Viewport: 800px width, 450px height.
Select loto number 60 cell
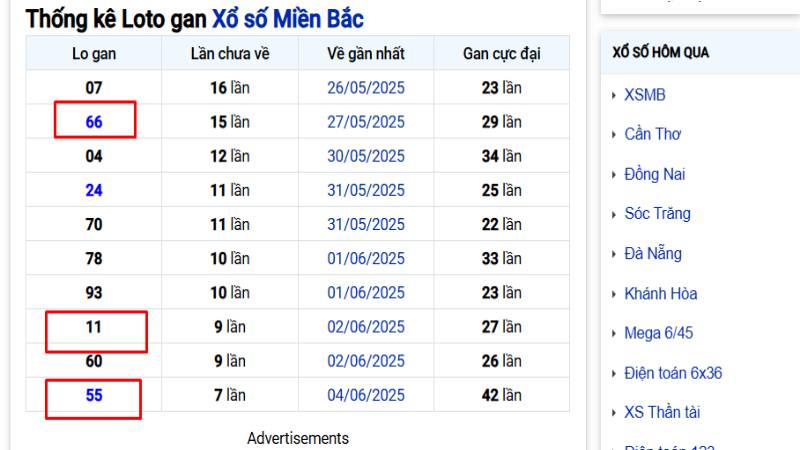click(x=94, y=361)
